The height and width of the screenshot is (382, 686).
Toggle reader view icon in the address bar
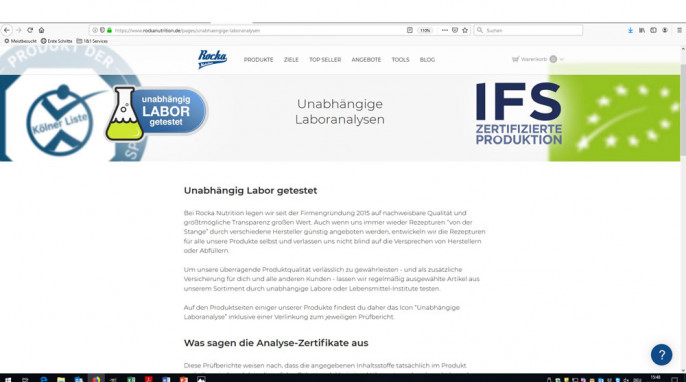(x=410, y=30)
